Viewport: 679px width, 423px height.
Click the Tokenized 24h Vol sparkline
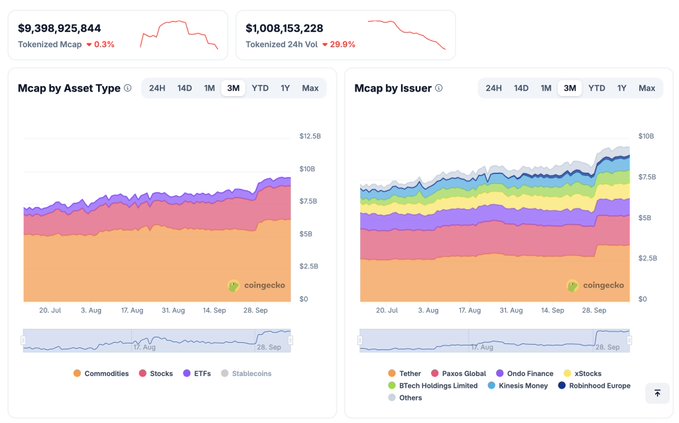(x=407, y=34)
